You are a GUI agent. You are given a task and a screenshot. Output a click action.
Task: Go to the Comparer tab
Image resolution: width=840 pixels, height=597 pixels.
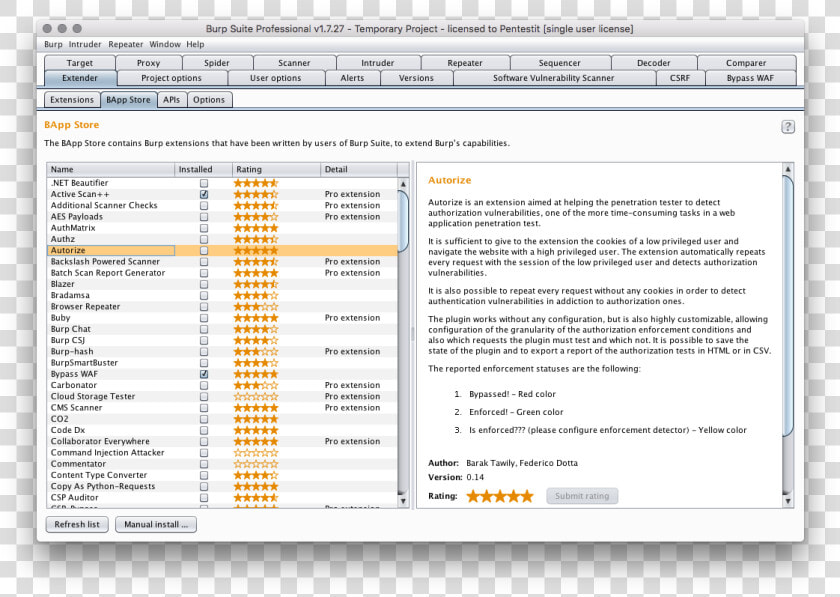pos(746,63)
